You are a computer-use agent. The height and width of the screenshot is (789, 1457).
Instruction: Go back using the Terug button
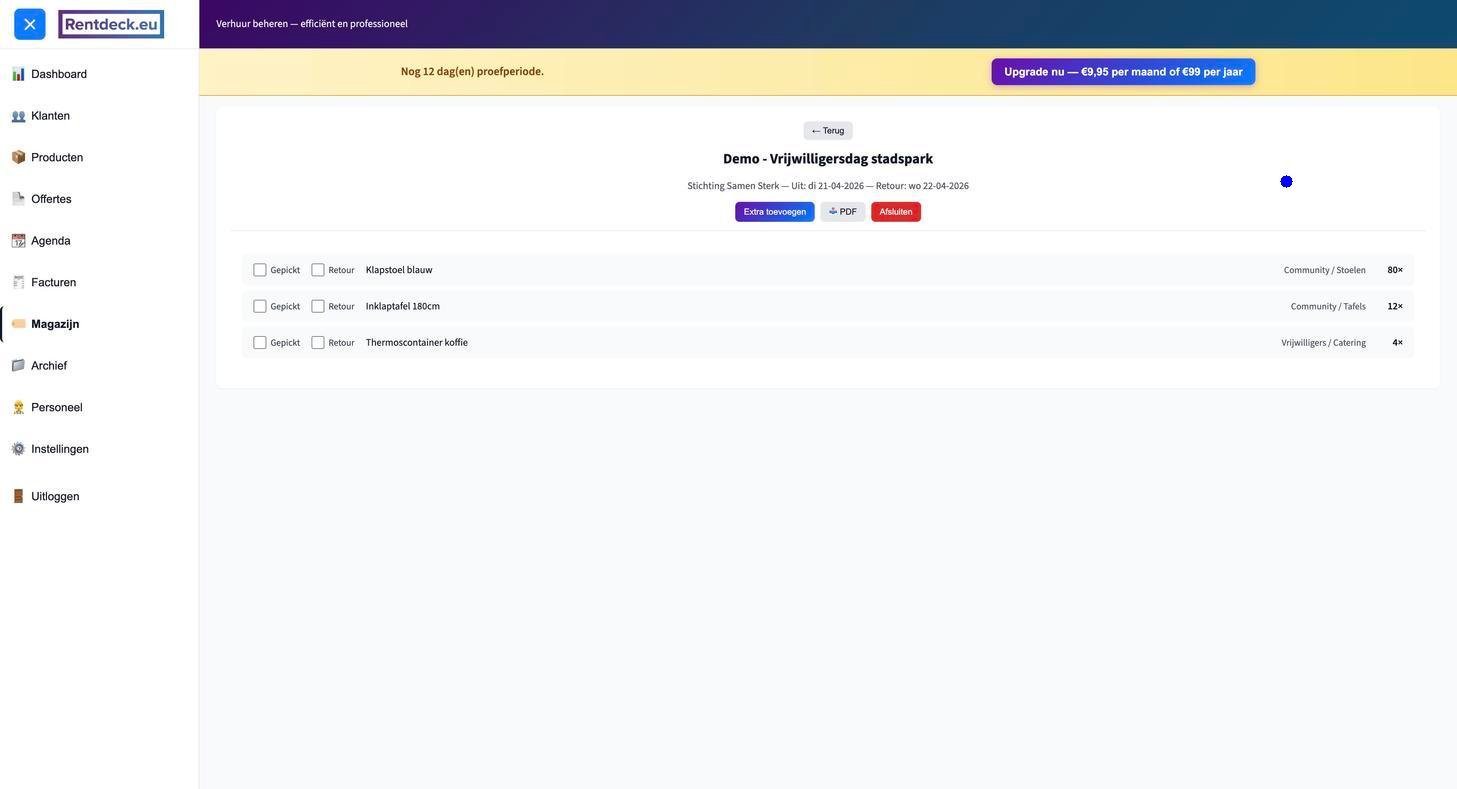(x=827, y=131)
